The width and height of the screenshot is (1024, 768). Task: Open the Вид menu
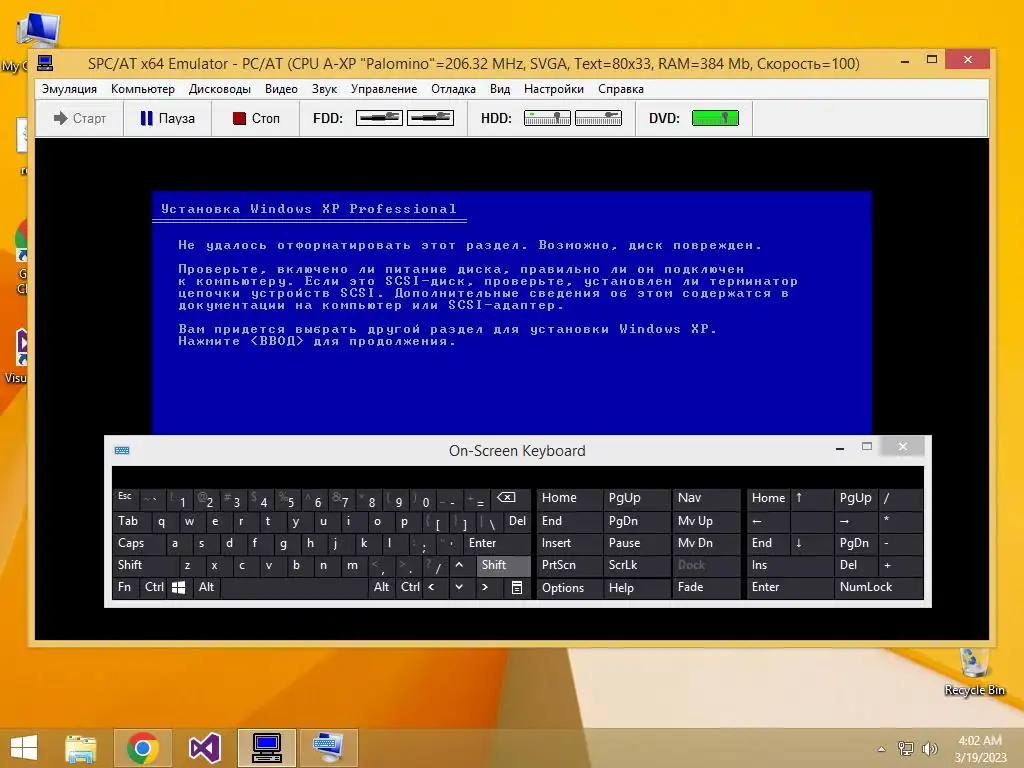pos(500,89)
